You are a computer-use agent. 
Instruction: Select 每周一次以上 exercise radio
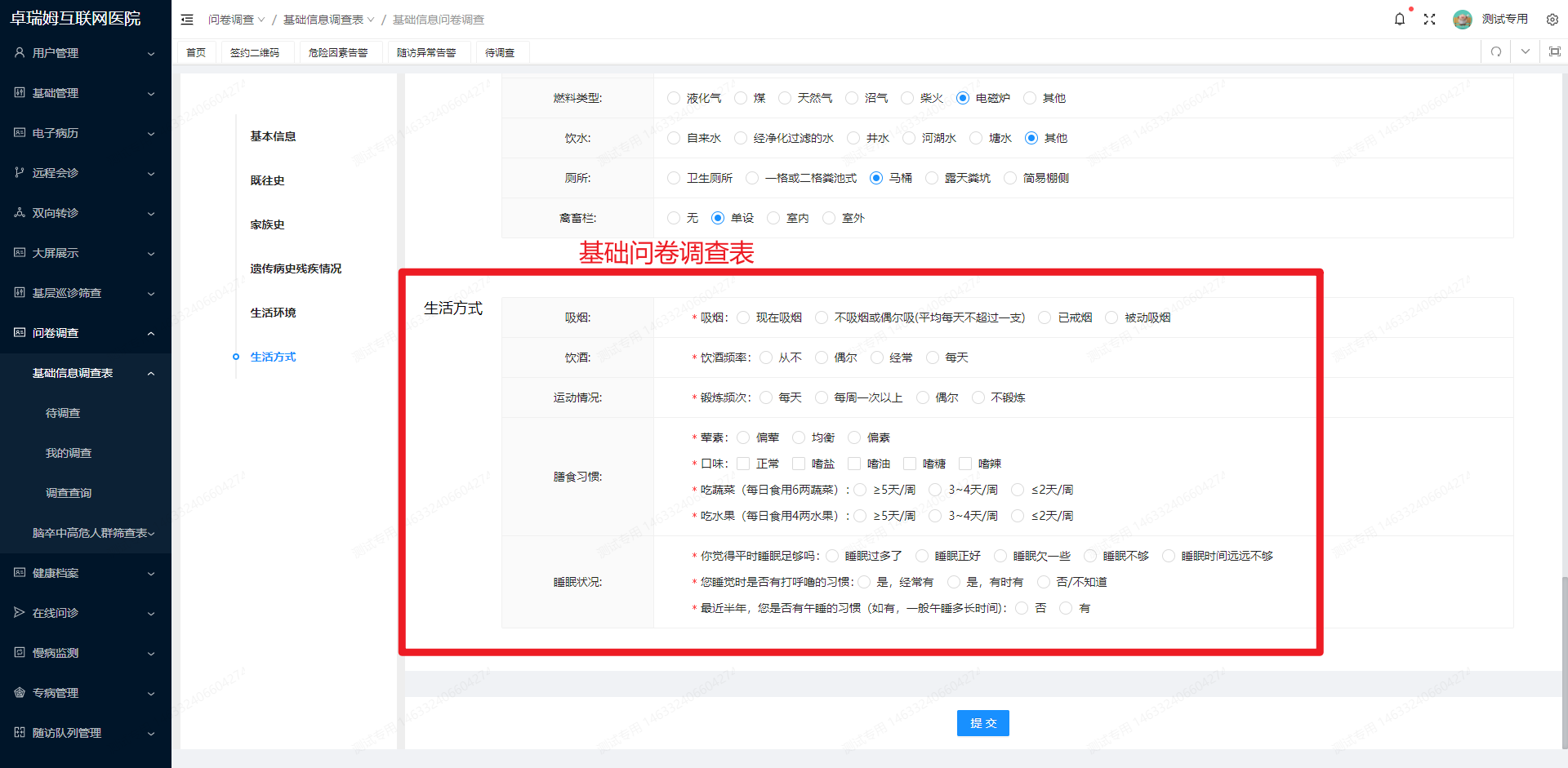(x=822, y=397)
